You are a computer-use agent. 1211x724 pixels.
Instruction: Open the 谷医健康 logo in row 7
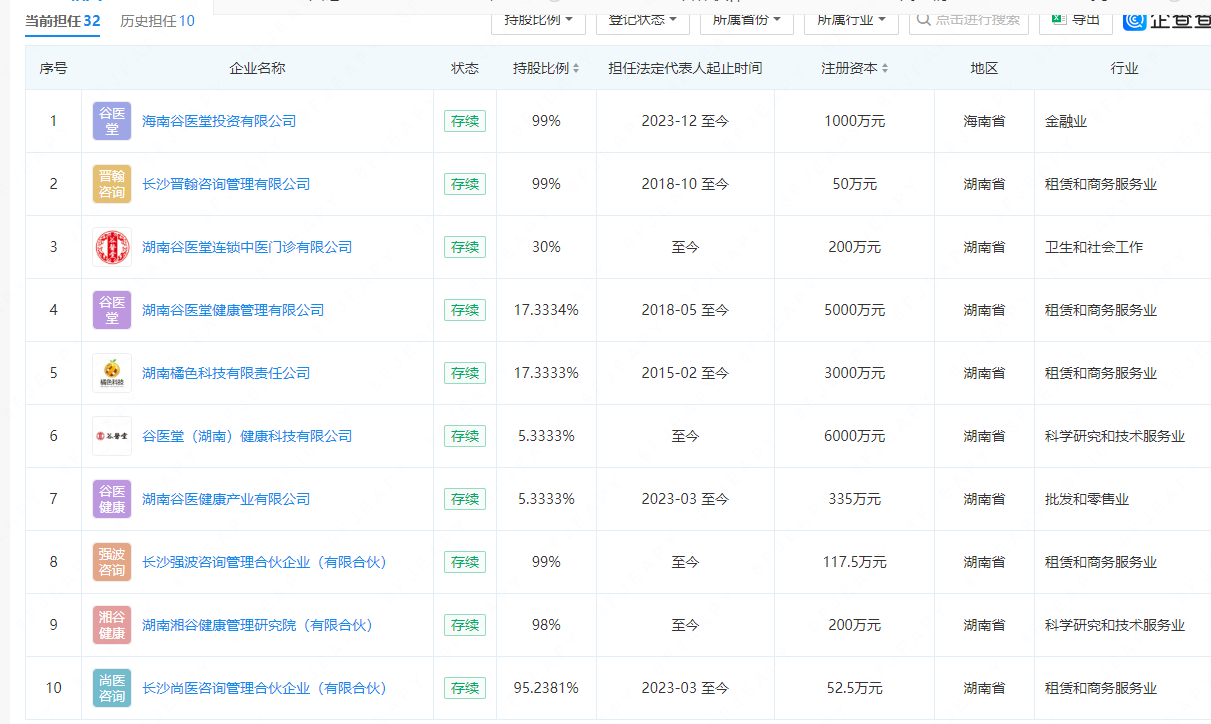(x=112, y=499)
